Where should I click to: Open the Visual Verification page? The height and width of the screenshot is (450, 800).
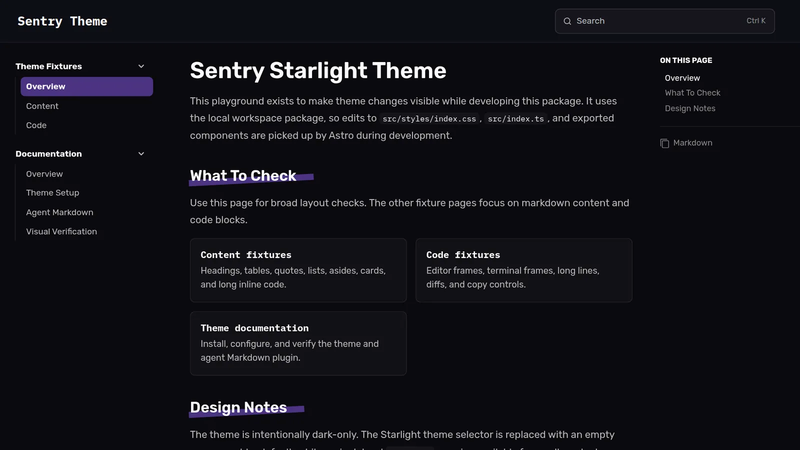62,232
